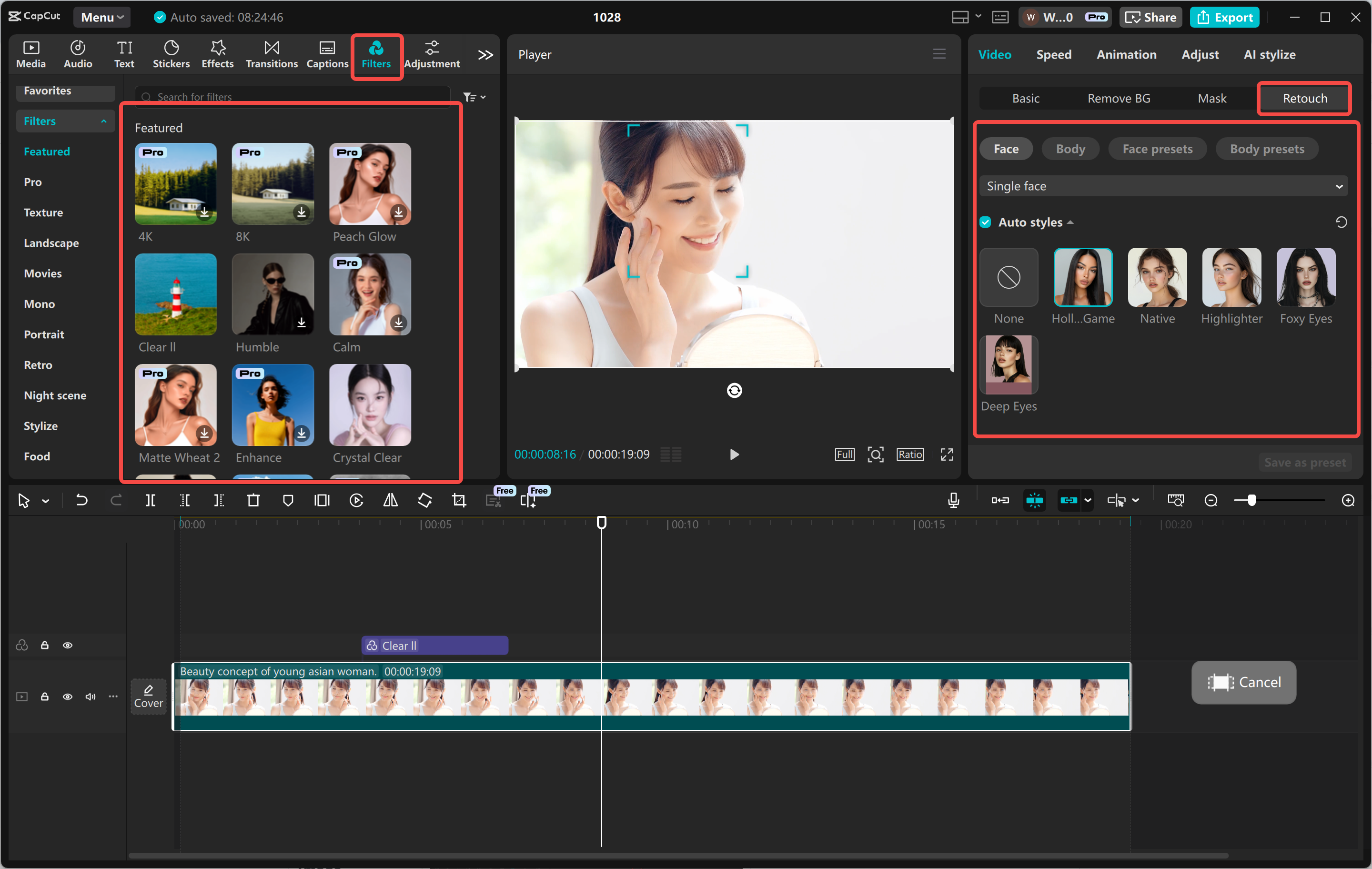Click the Export button

click(x=1224, y=17)
